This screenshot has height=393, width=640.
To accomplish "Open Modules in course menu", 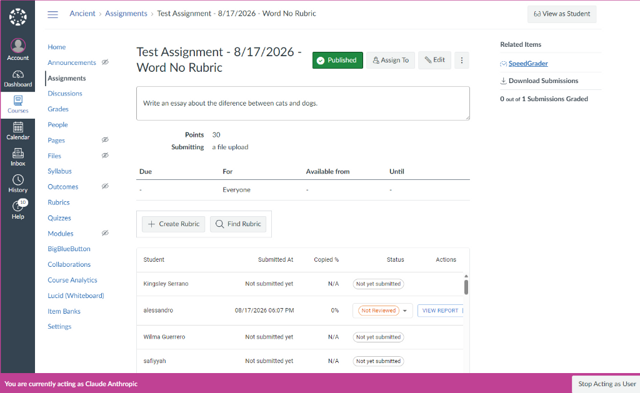I will pos(60,233).
